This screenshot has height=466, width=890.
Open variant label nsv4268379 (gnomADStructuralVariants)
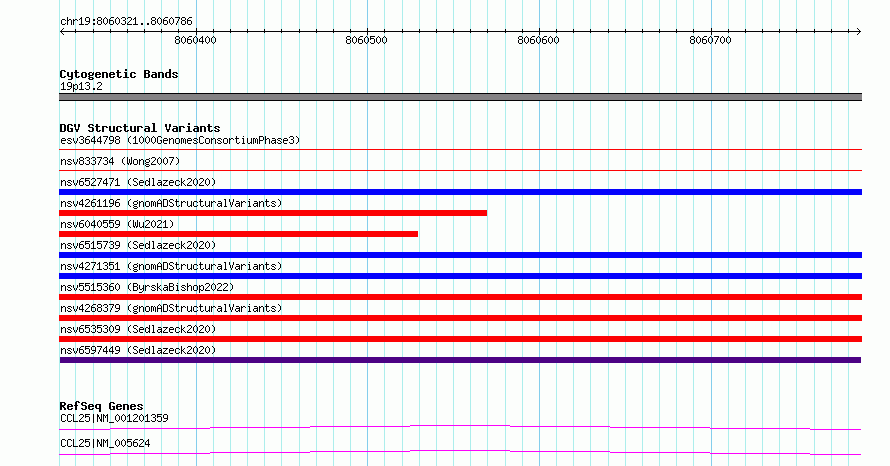tap(171, 308)
